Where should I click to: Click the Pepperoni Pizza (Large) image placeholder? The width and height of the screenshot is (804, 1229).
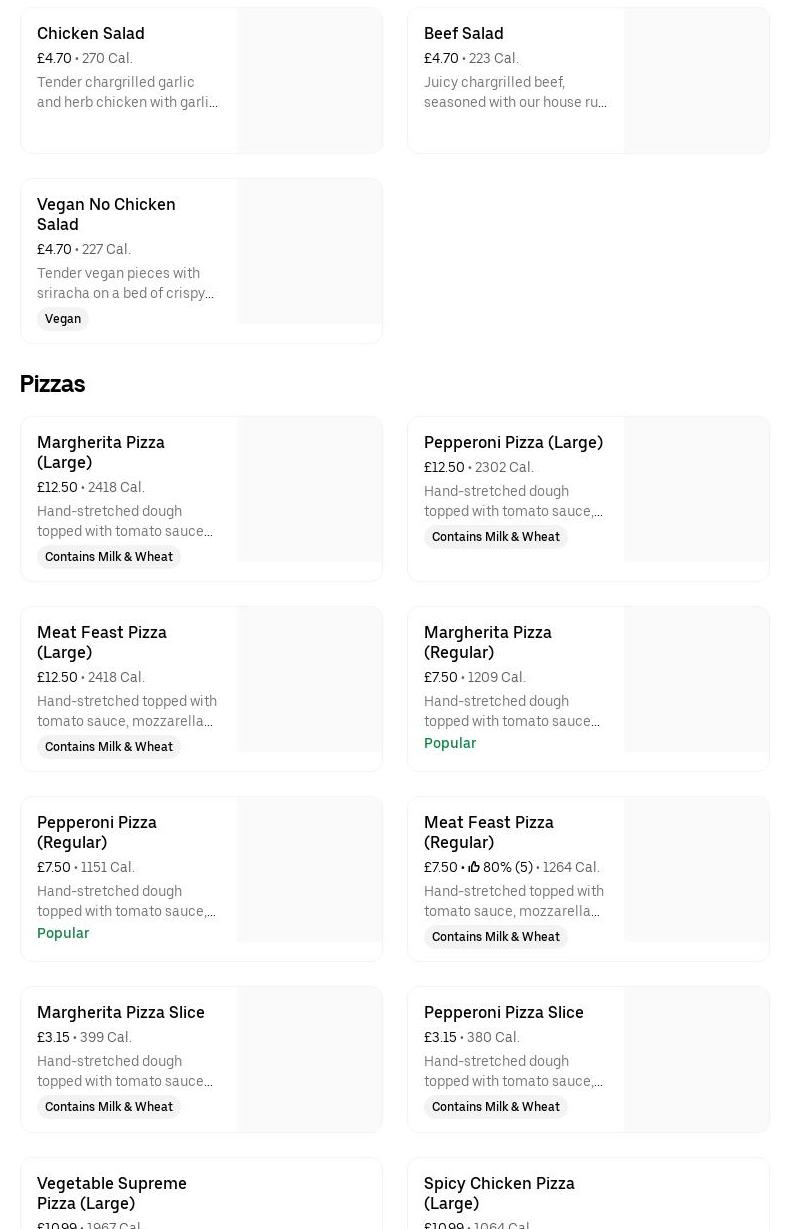pyautogui.click(x=697, y=489)
